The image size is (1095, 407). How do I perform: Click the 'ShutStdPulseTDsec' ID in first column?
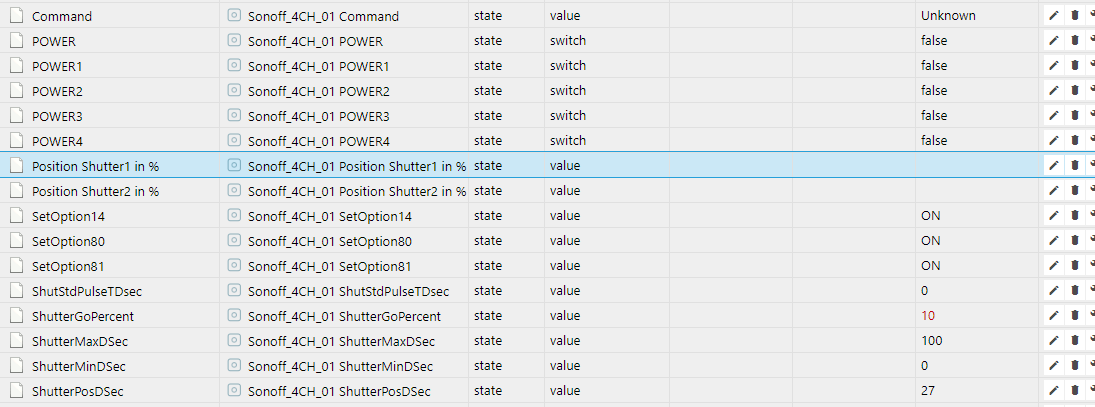pyautogui.click(x=87, y=292)
